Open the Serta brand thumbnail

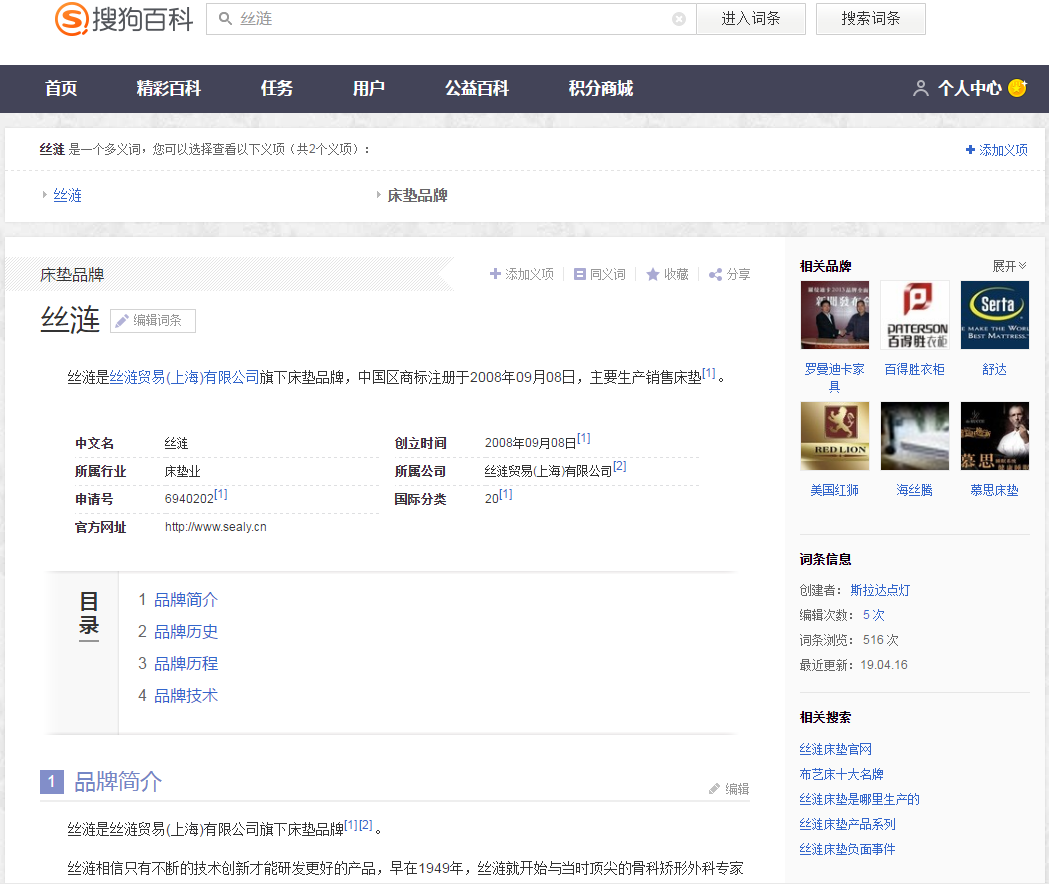995,315
